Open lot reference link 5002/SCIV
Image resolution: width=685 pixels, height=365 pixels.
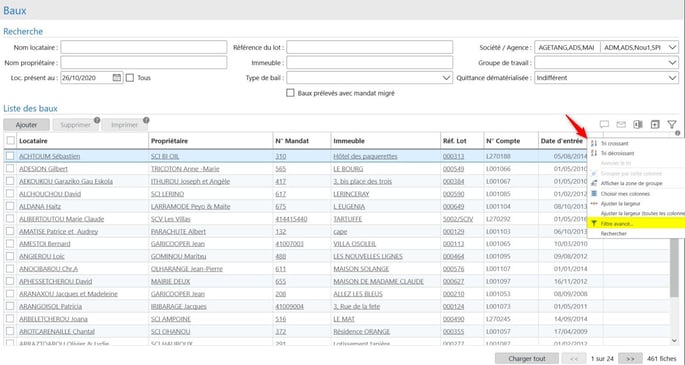click(458, 219)
